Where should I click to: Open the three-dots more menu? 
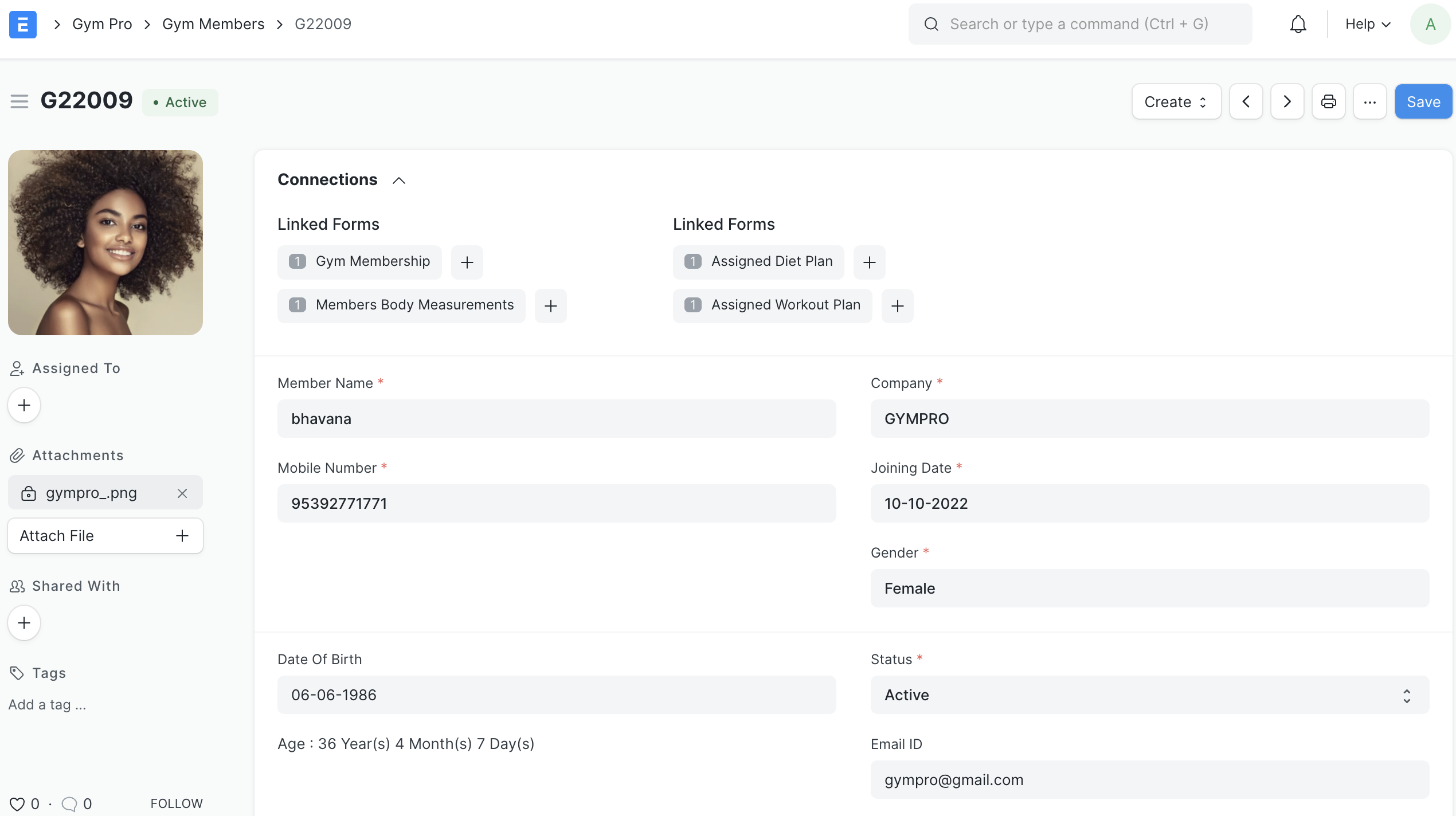coord(1369,102)
